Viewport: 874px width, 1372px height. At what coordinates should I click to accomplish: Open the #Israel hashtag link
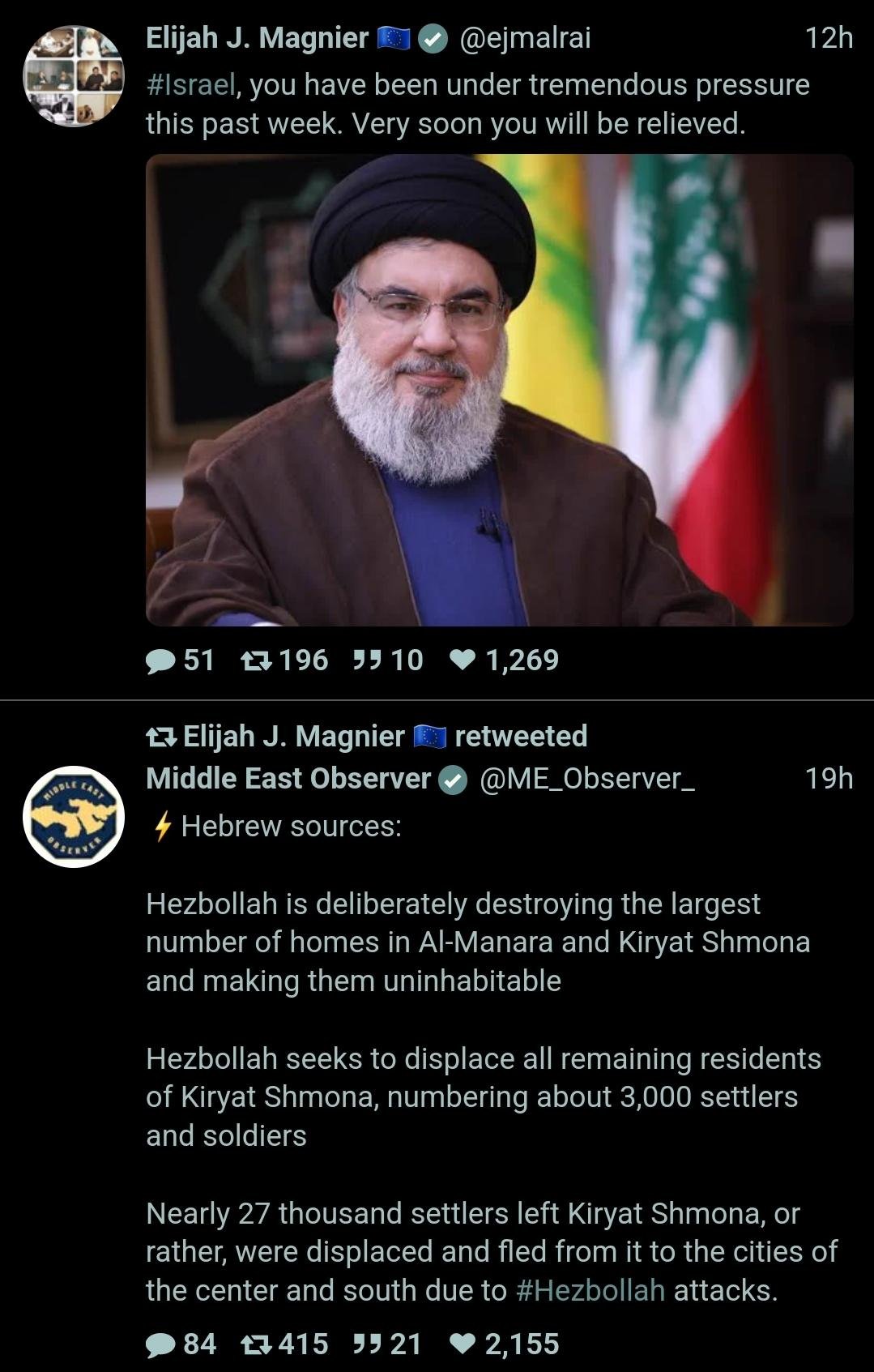191,85
